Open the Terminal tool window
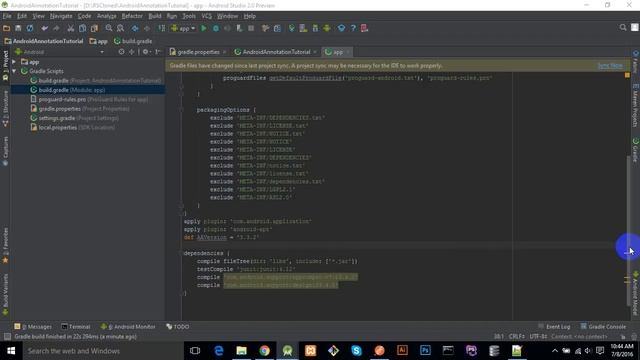640x360 pixels. click(x=76, y=327)
